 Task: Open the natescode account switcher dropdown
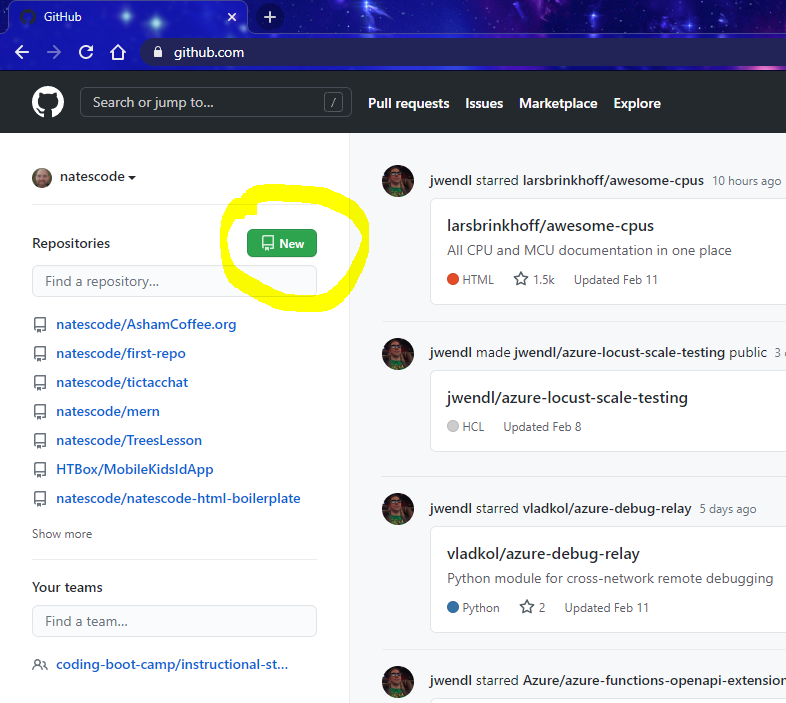[98, 177]
